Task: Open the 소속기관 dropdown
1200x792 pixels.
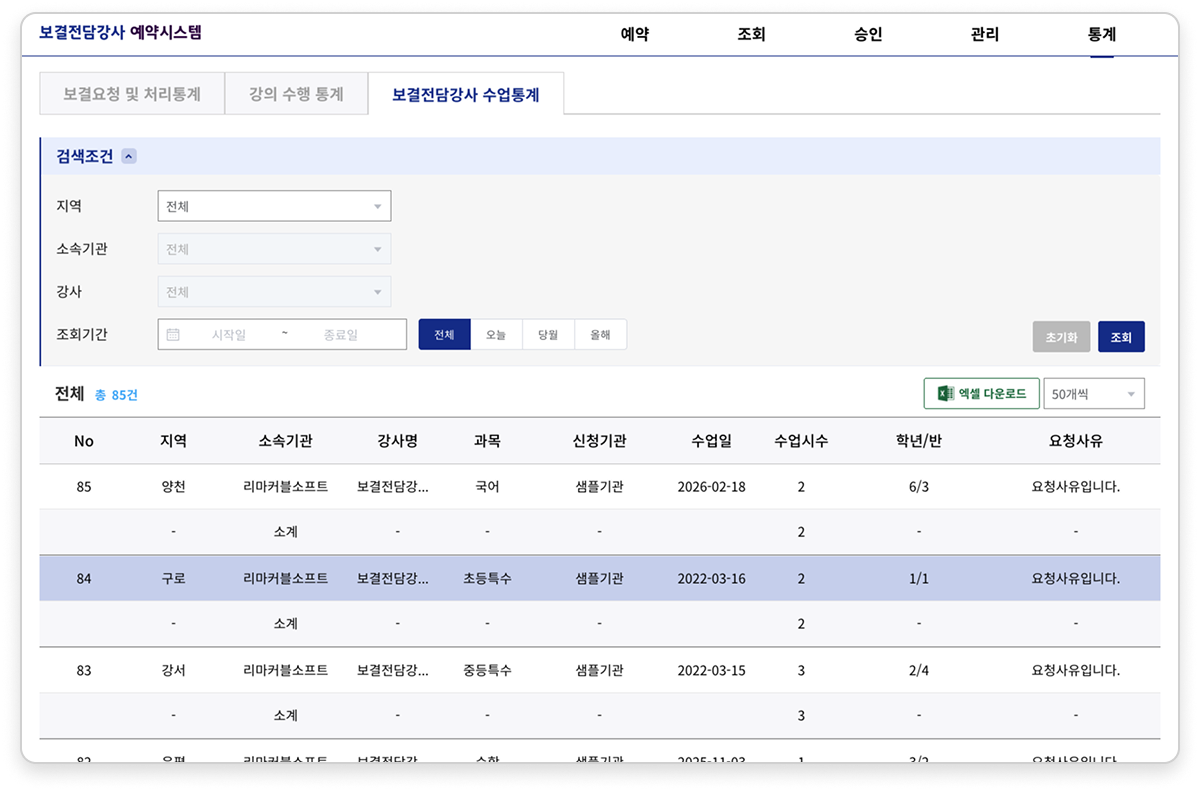Action: (274, 249)
